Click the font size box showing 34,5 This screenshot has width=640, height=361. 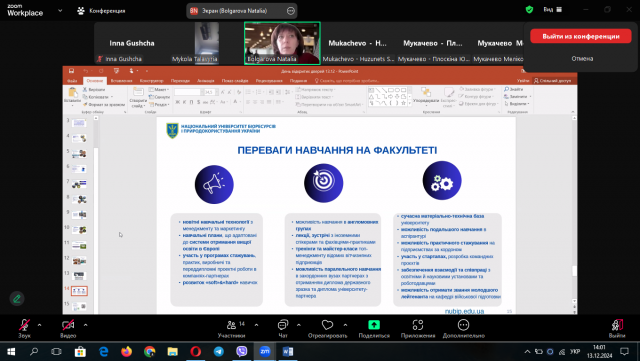tap(209, 92)
